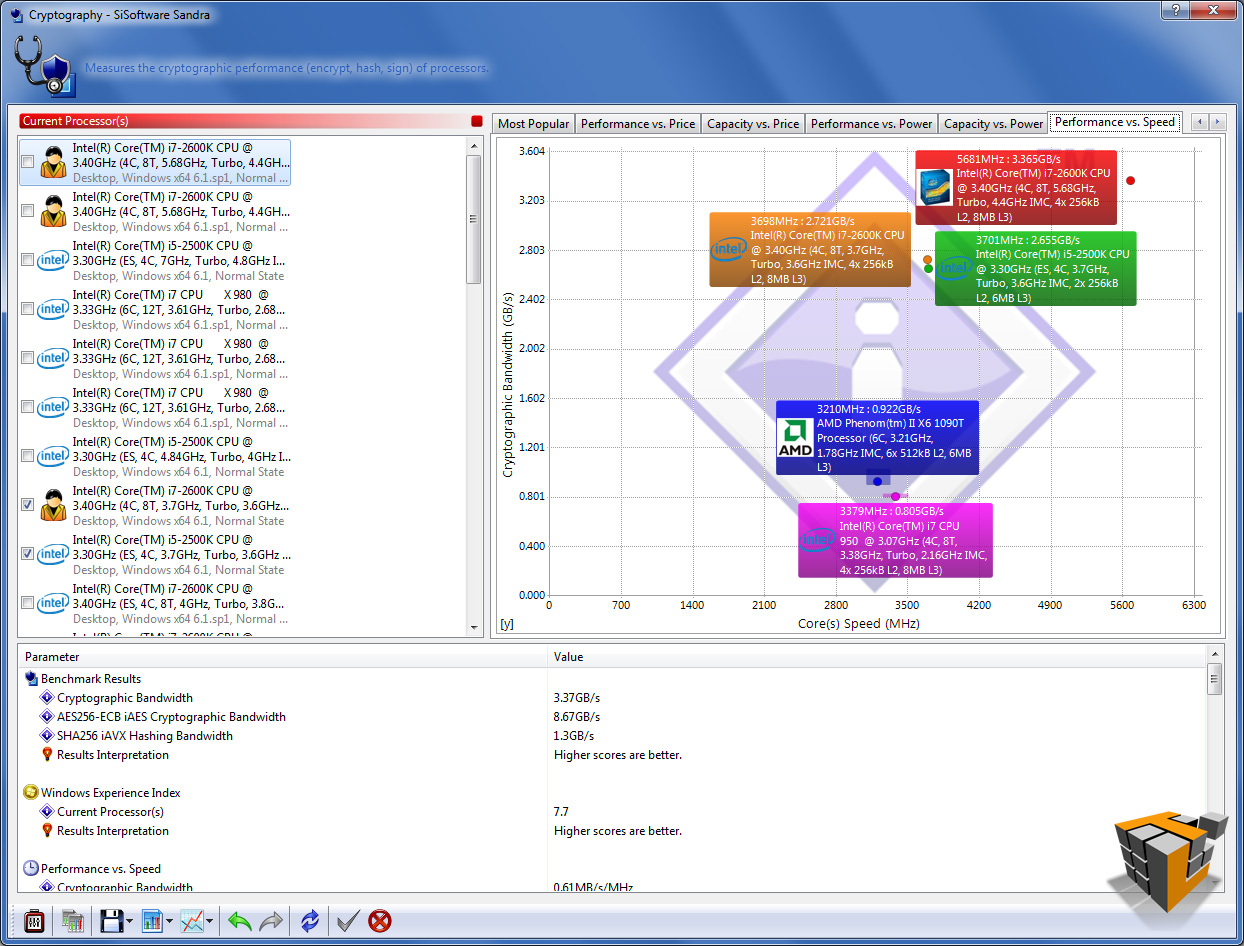This screenshot has height=946, width=1244.
Task: Uncheck the i5-2500K ES 3.7GHz entry checkbox
Action: [x=28, y=554]
